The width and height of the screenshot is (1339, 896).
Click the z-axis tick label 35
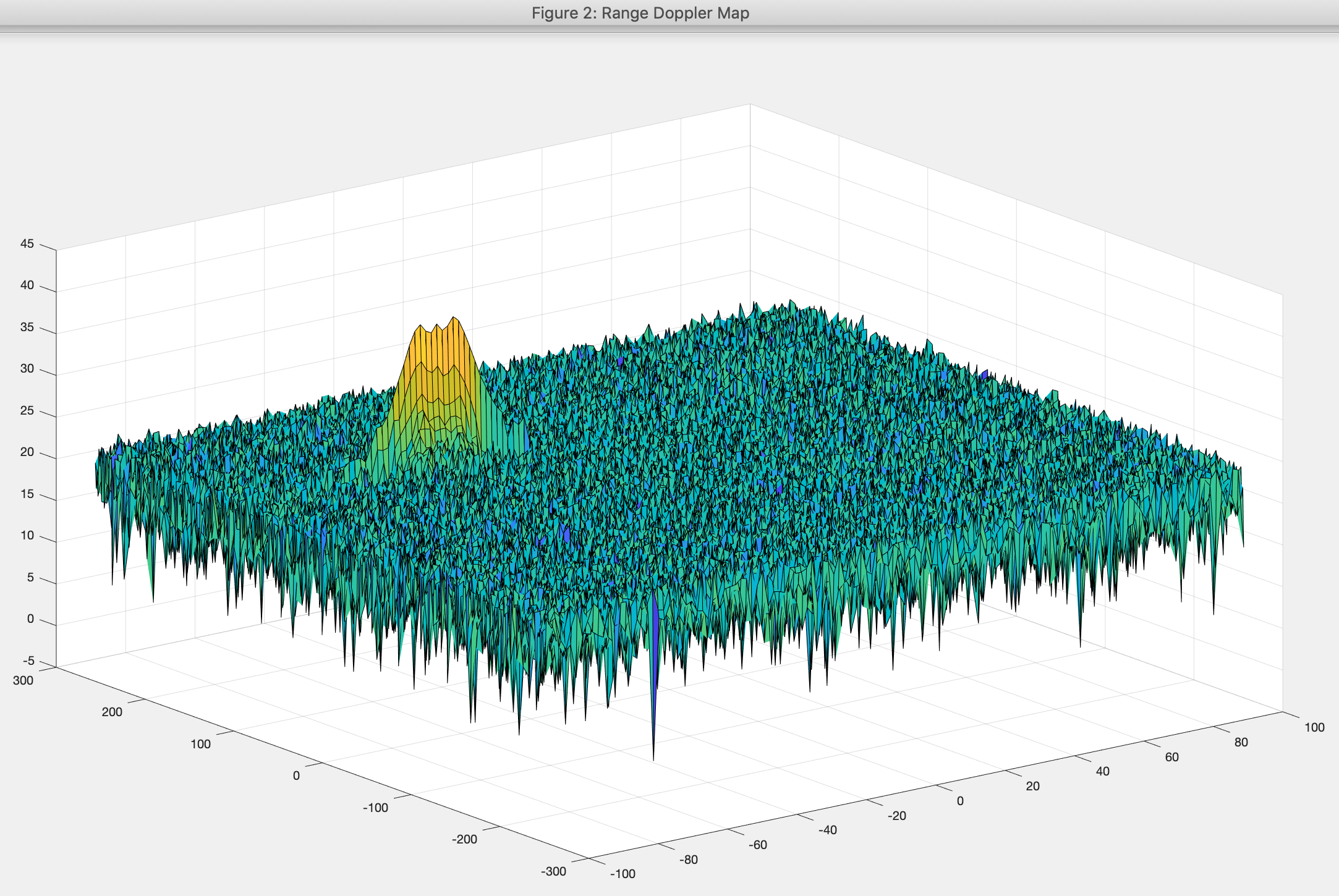(x=27, y=327)
